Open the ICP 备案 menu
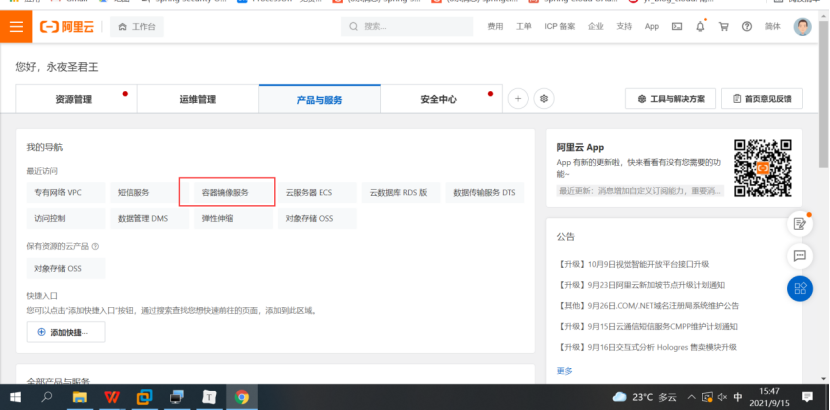 pos(560,26)
